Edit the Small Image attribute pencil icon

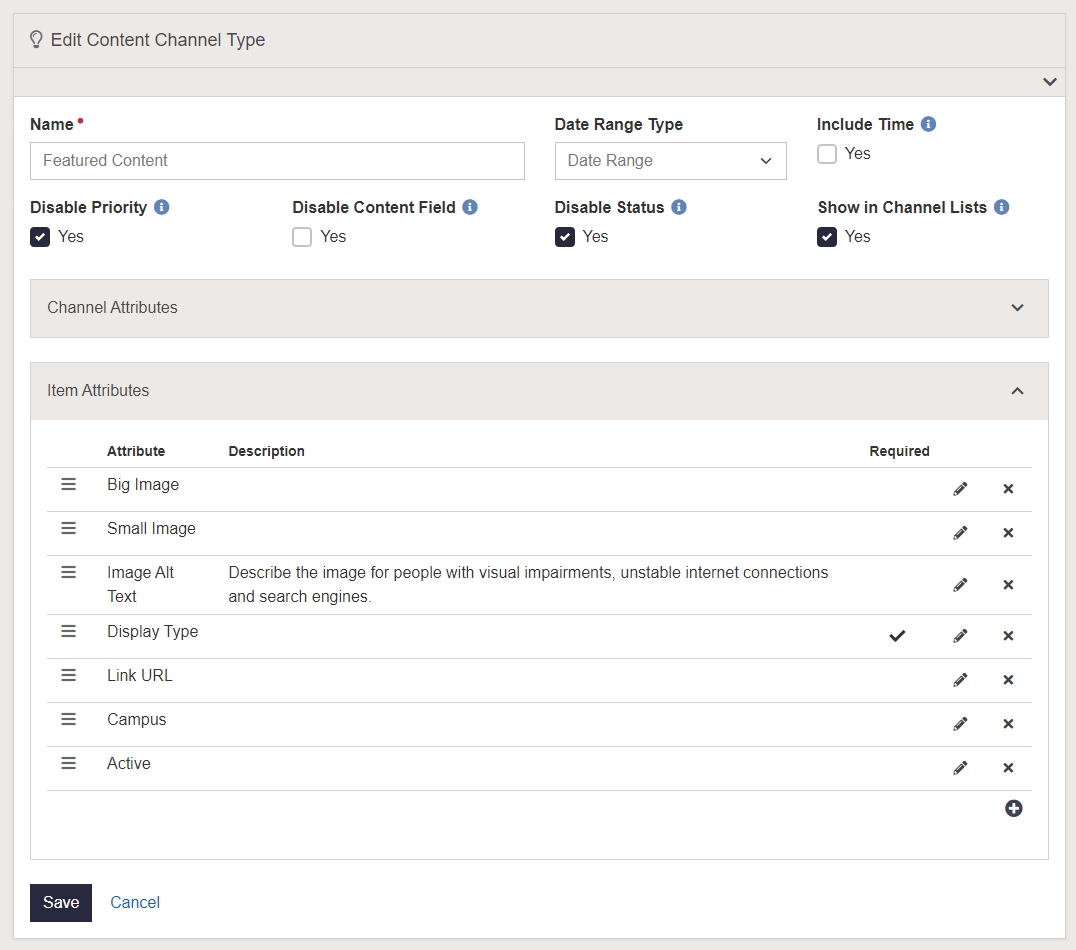[x=960, y=533]
